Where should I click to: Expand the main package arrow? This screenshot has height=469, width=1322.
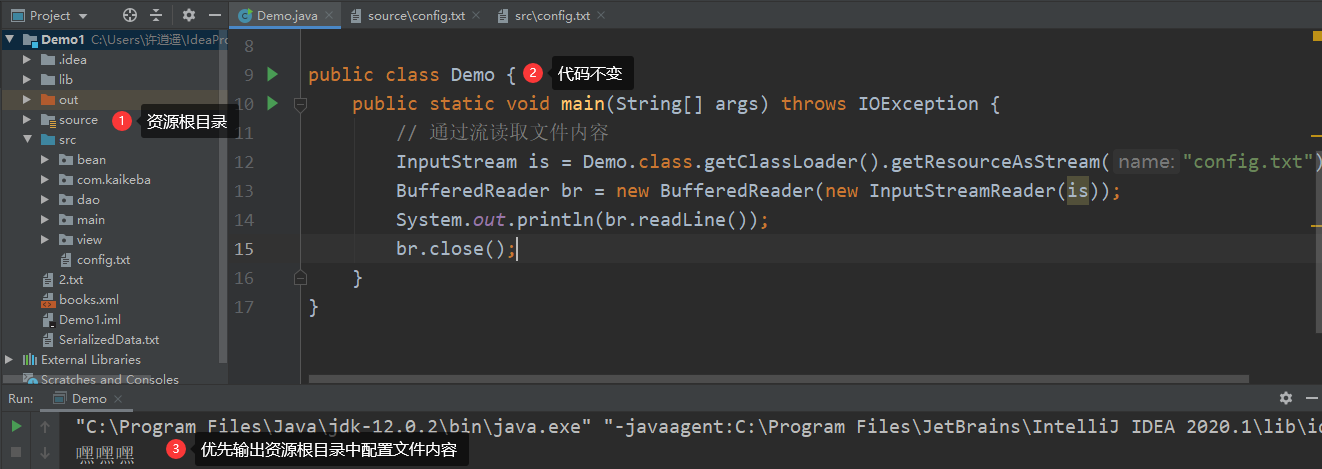click(45, 220)
